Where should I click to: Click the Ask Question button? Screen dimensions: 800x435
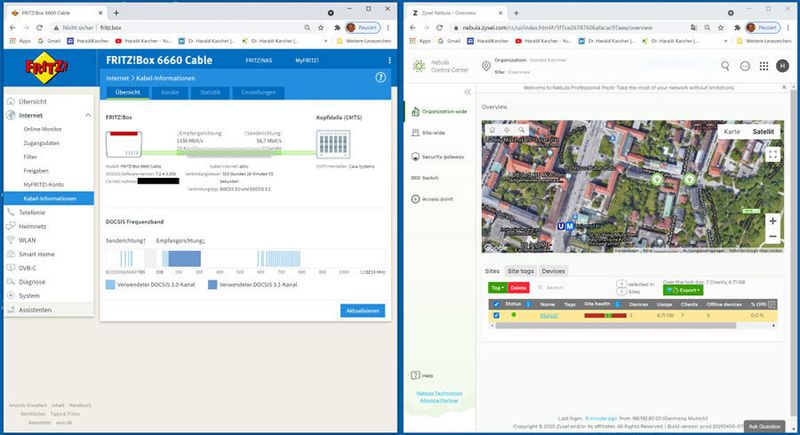(764, 426)
